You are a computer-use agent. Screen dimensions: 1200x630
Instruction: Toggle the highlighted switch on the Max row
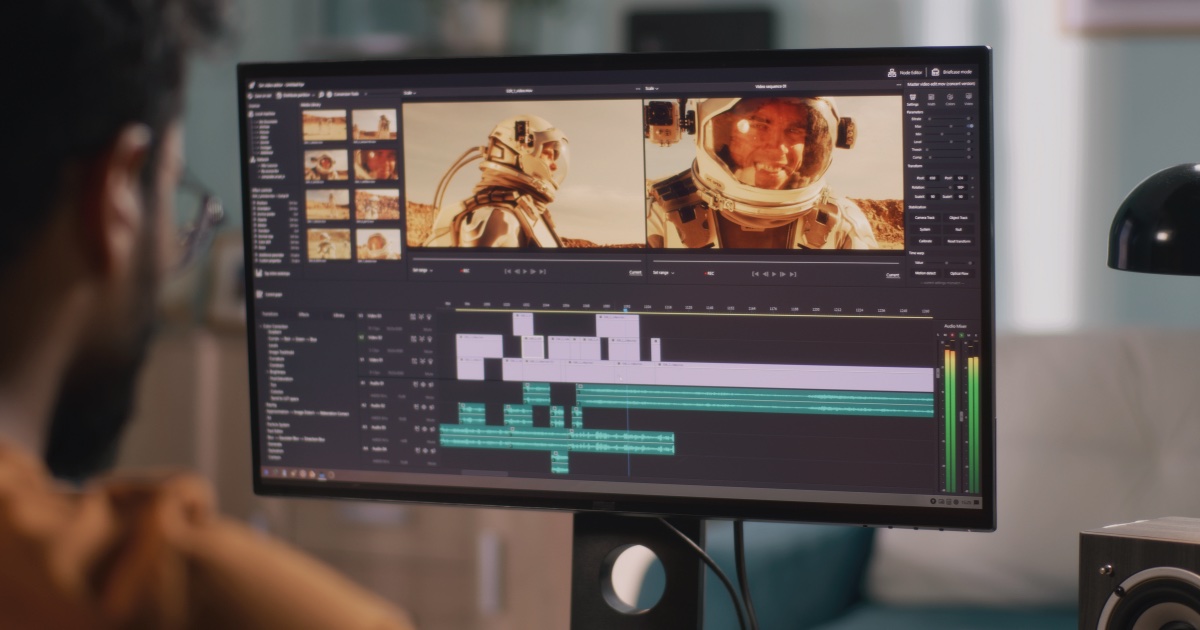click(970, 126)
